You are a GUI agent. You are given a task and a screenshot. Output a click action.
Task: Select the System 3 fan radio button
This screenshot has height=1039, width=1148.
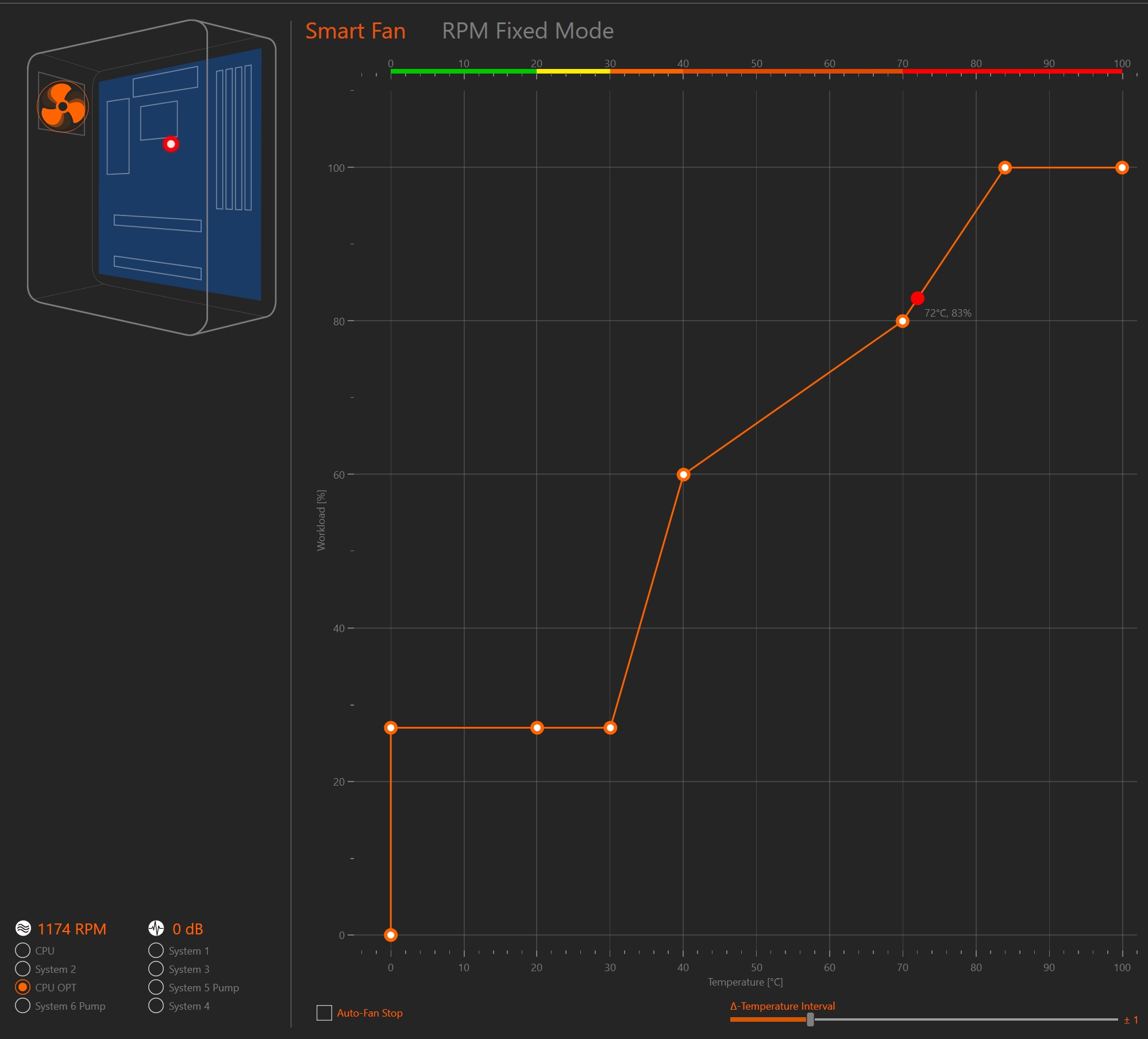(x=156, y=969)
